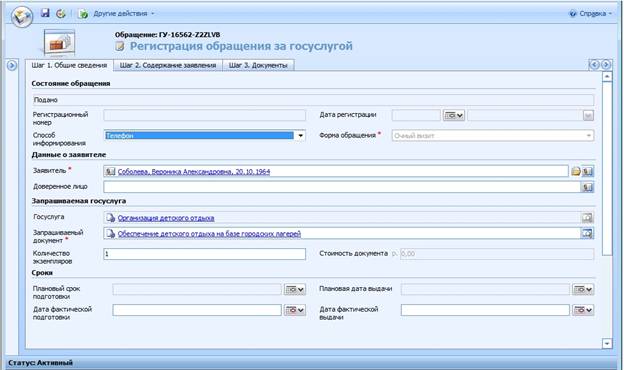
Task: Click Дата регистрации date input
Action: point(416,115)
